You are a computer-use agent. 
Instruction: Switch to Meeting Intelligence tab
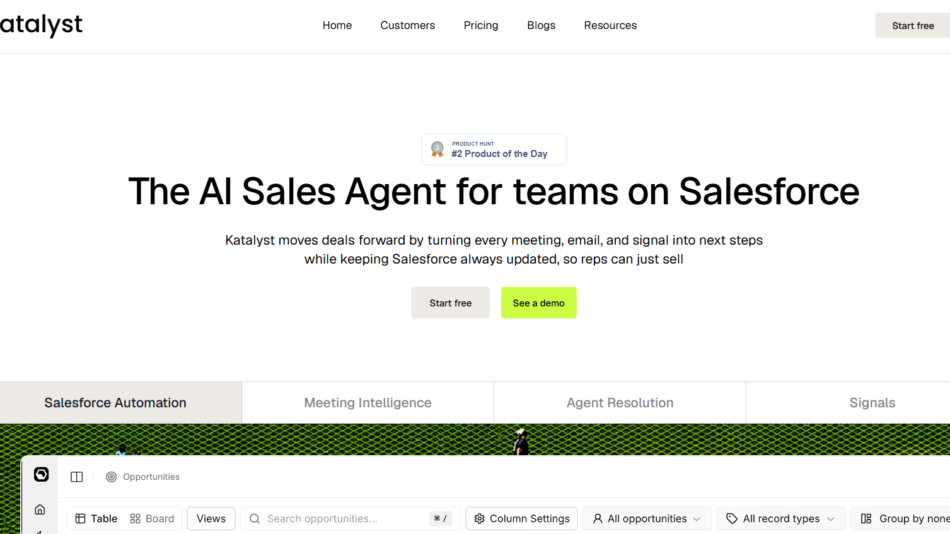(x=367, y=402)
